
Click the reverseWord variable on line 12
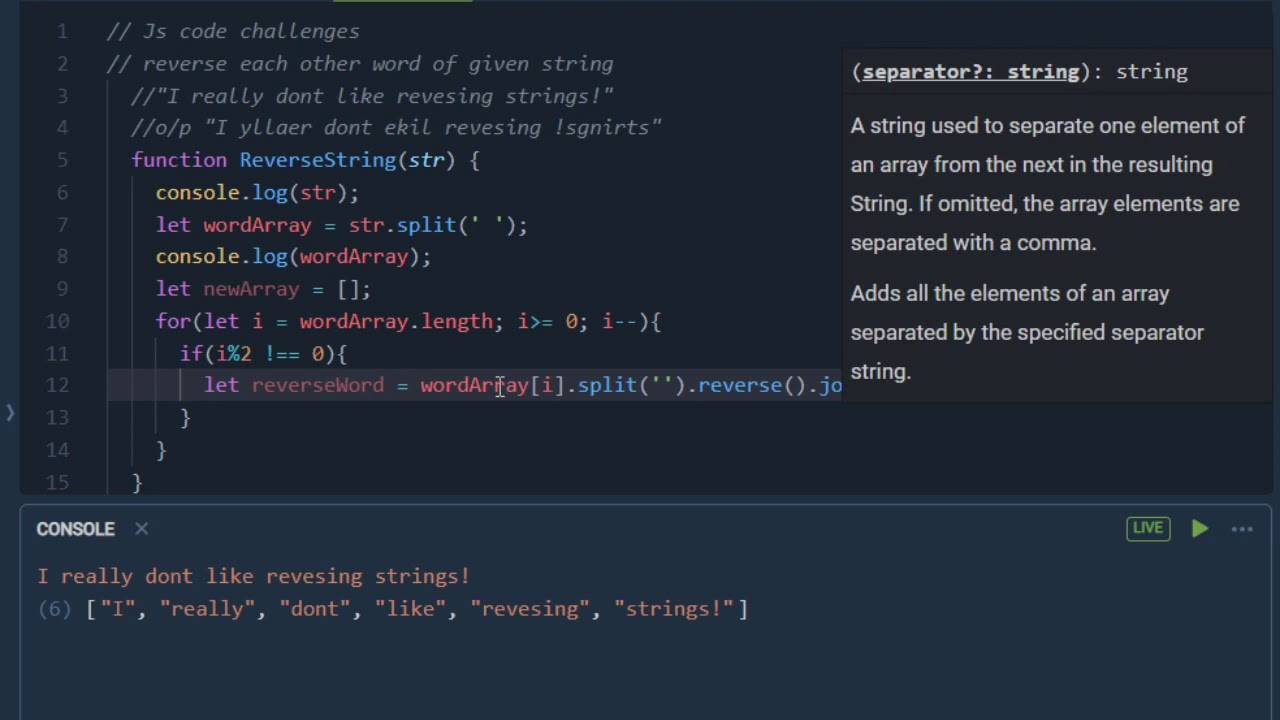pos(317,385)
